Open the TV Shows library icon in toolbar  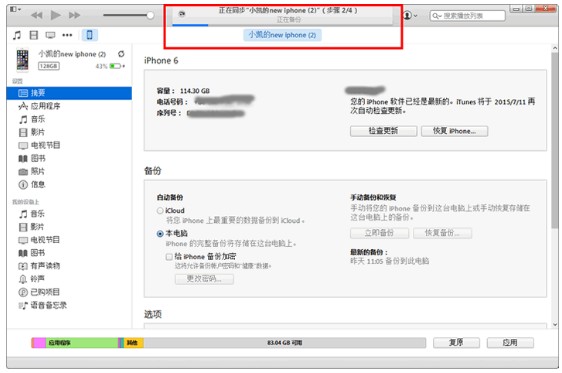50,35
